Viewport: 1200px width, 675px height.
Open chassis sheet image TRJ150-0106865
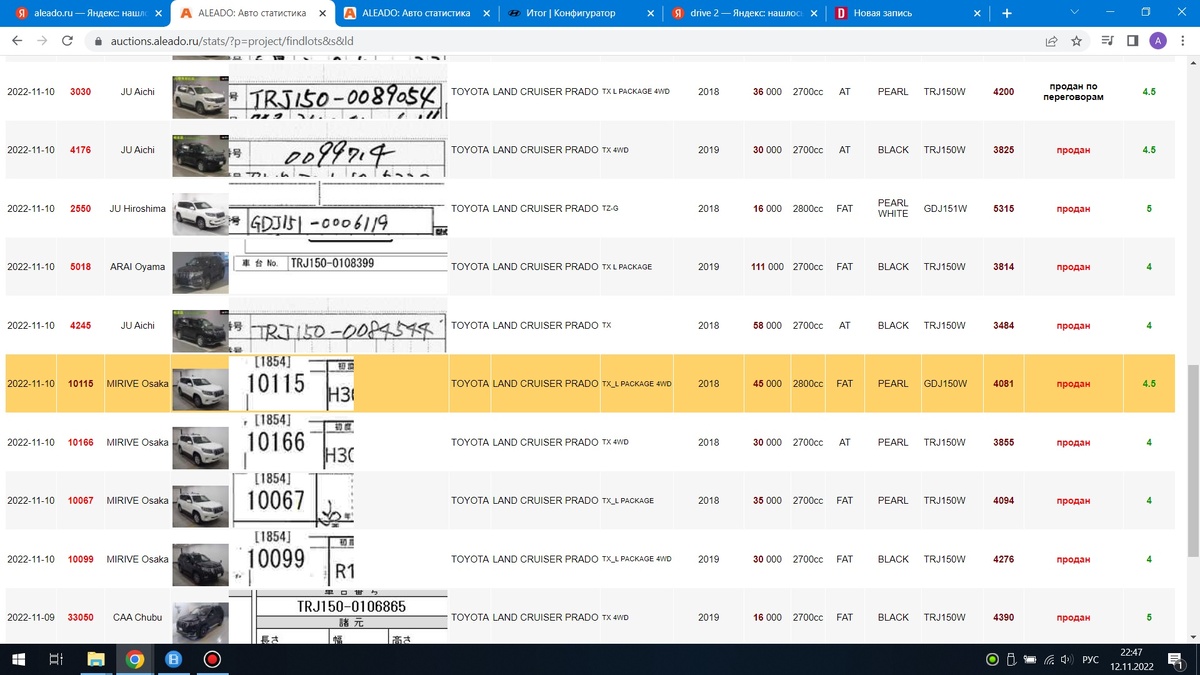click(338, 618)
